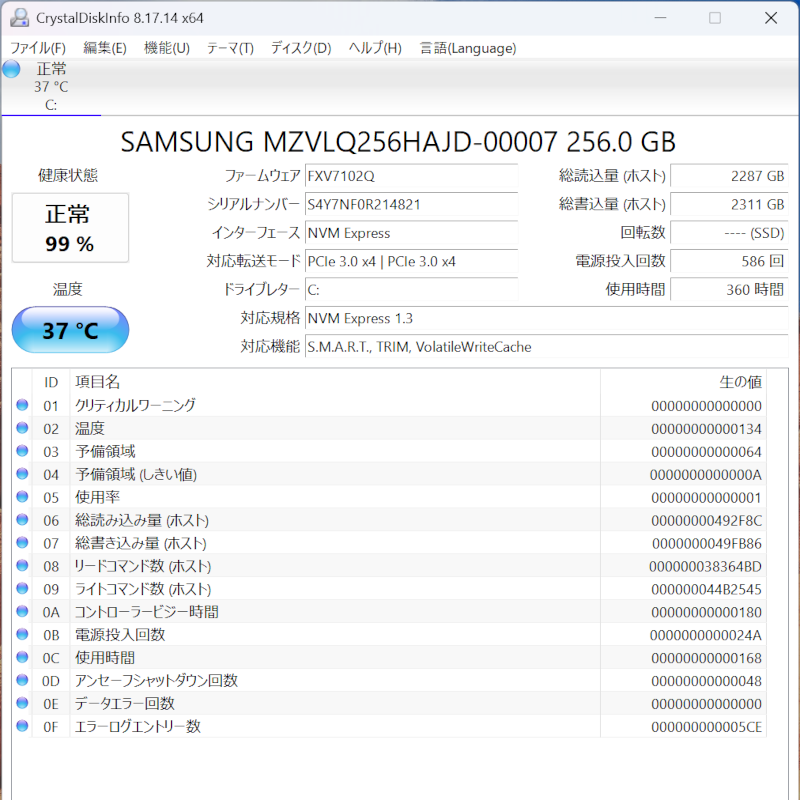
Task: Click raw value 000000000024A
Action: tap(706, 636)
